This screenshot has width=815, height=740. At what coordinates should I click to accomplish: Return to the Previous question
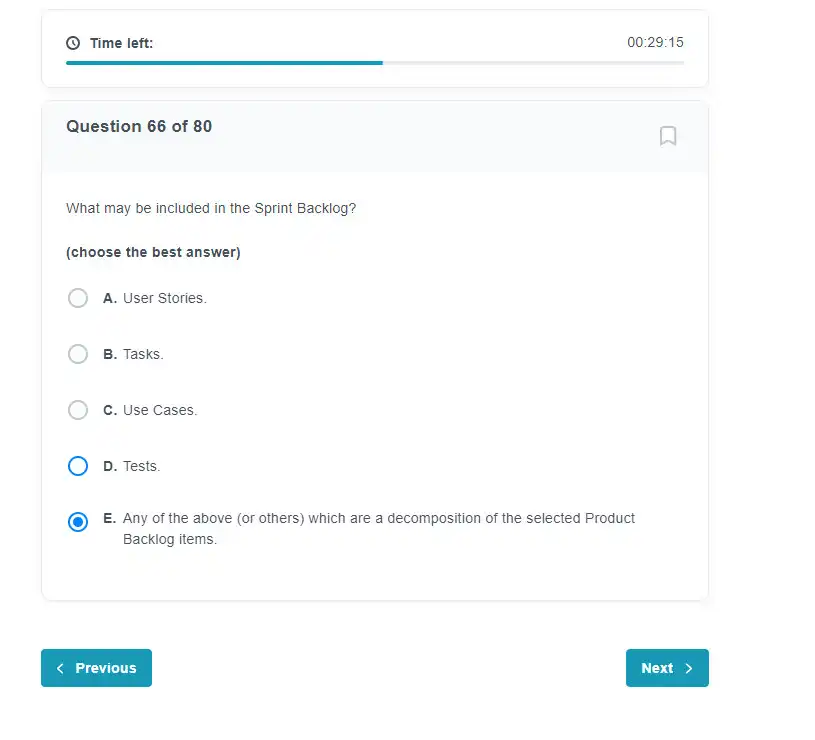coord(97,668)
